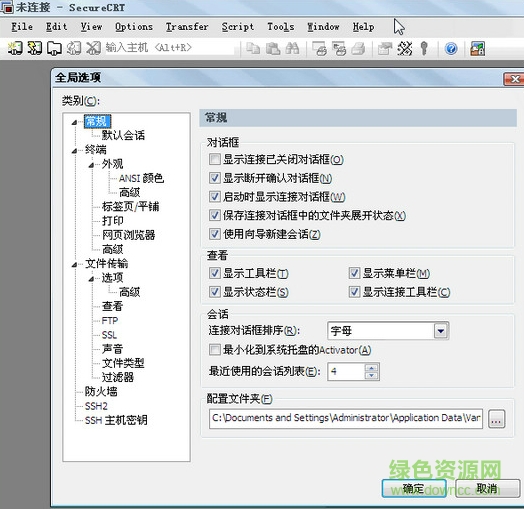Decrease the 最近使用的会话列表 value
The image size is (524, 509).
point(372,376)
